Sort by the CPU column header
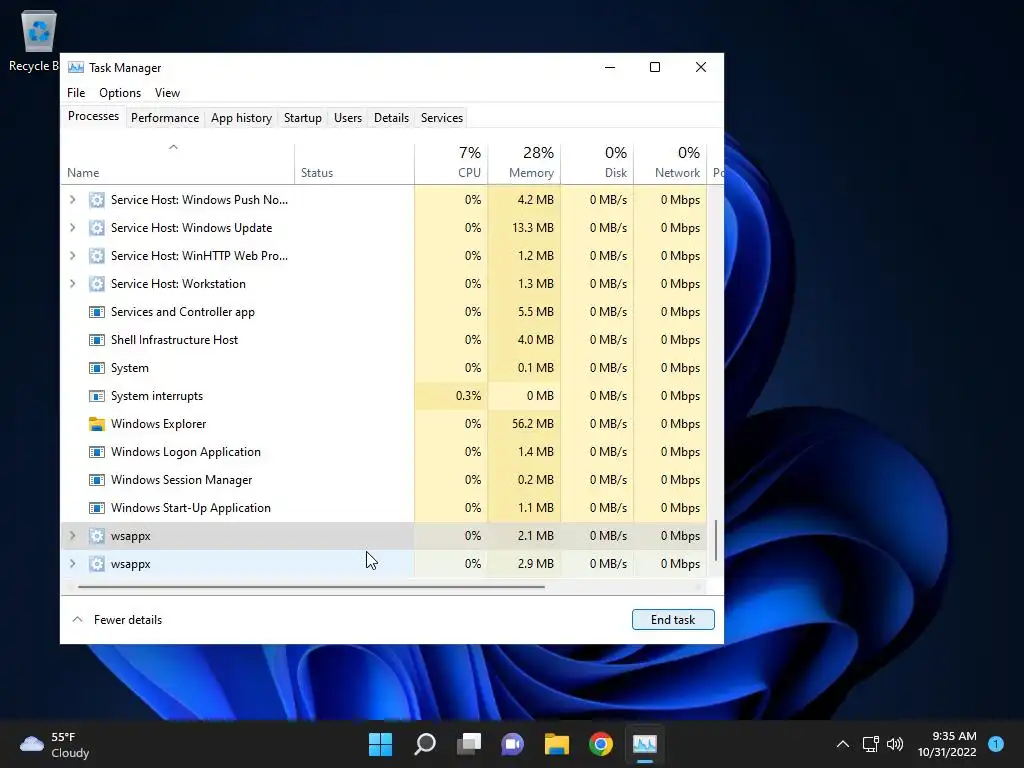The image size is (1024, 768). (451, 163)
